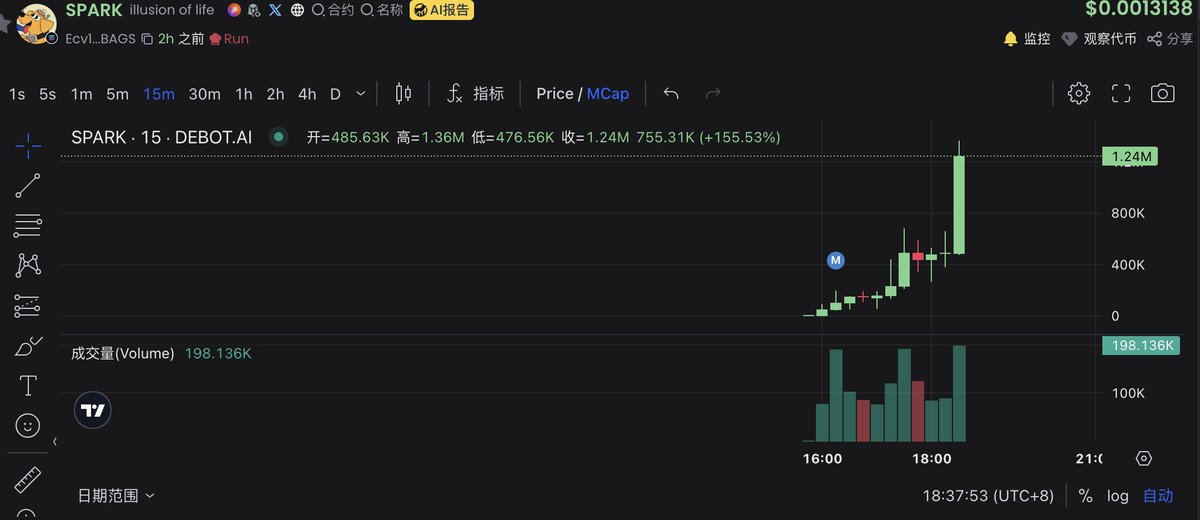Click the M marker on the chart
This screenshot has height=520, width=1200.
[x=836, y=260]
